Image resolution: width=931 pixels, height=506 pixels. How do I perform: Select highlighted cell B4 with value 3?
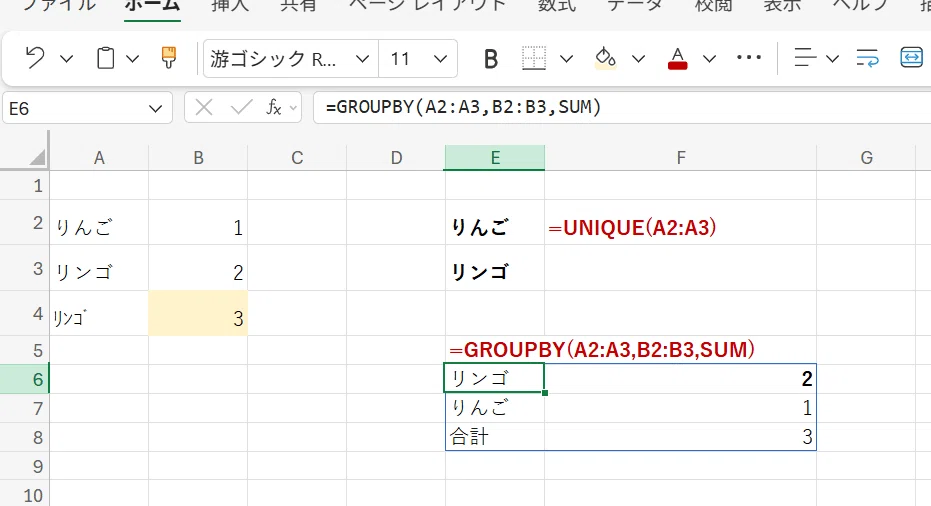[198, 313]
